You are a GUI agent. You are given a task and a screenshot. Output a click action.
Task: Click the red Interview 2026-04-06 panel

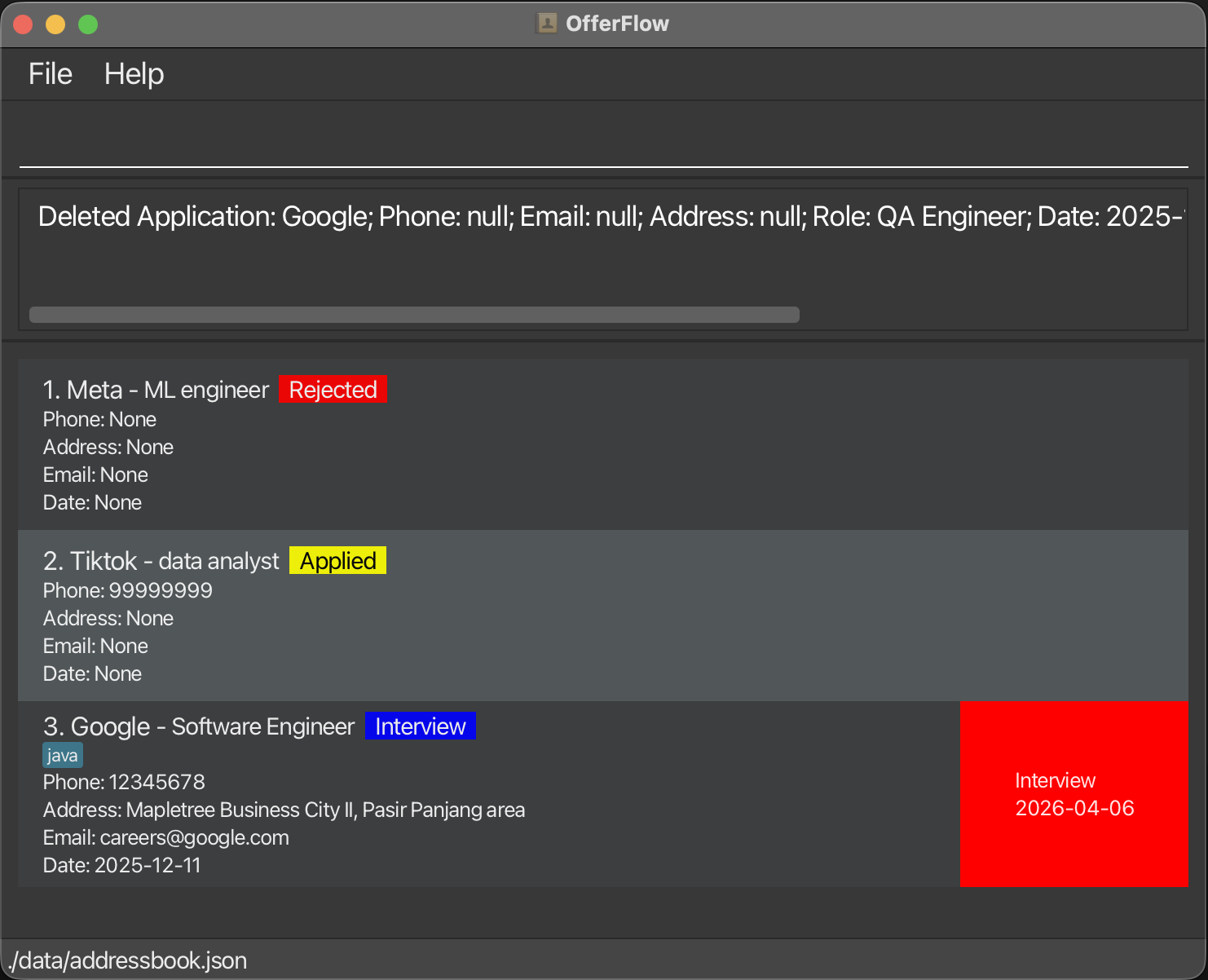1074,794
